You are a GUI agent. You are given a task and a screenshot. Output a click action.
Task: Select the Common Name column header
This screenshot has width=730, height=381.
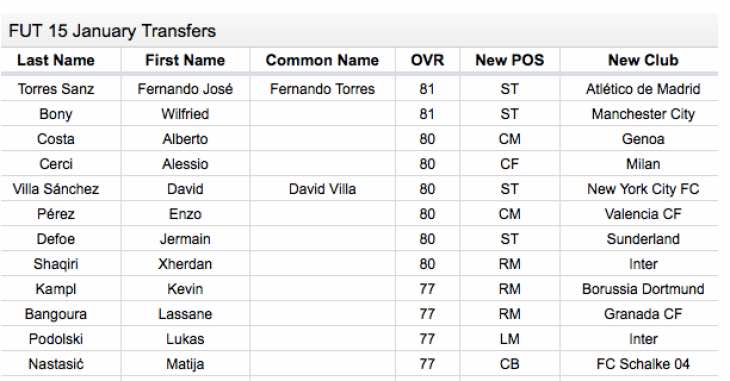tap(322, 60)
